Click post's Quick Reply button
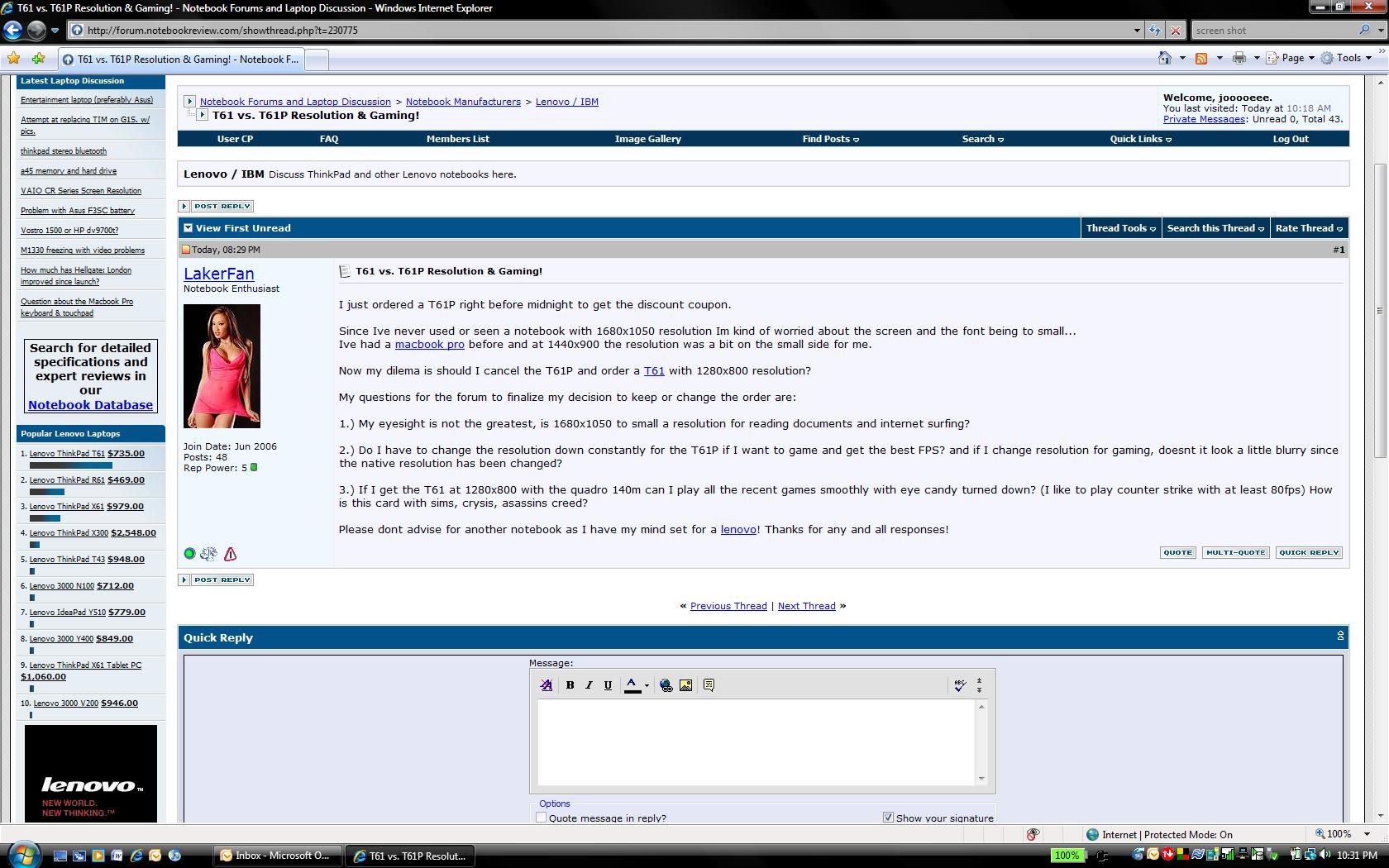Image resolution: width=1389 pixels, height=868 pixels. click(x=1309, y=552)
